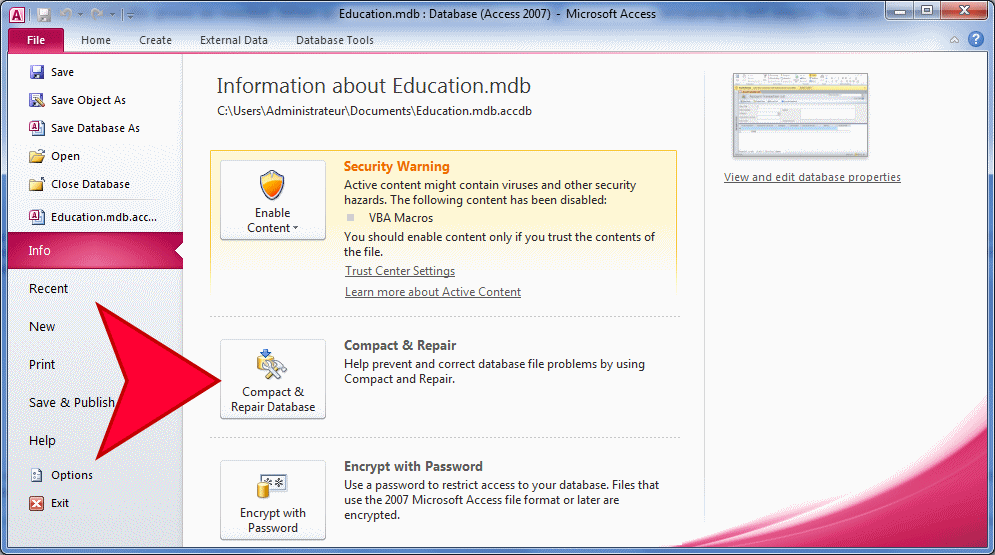Open the External Data tab

234,40
